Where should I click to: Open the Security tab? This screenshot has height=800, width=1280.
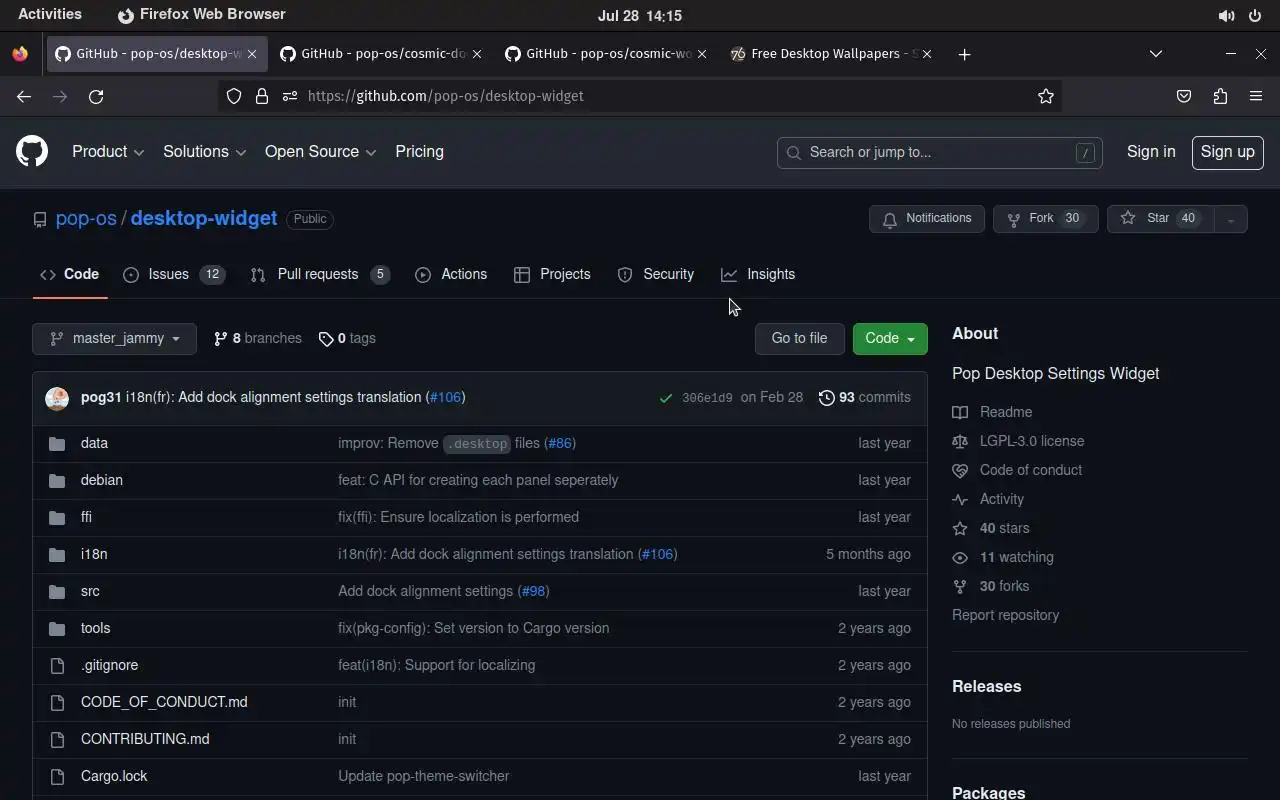(x=656, y=274)
